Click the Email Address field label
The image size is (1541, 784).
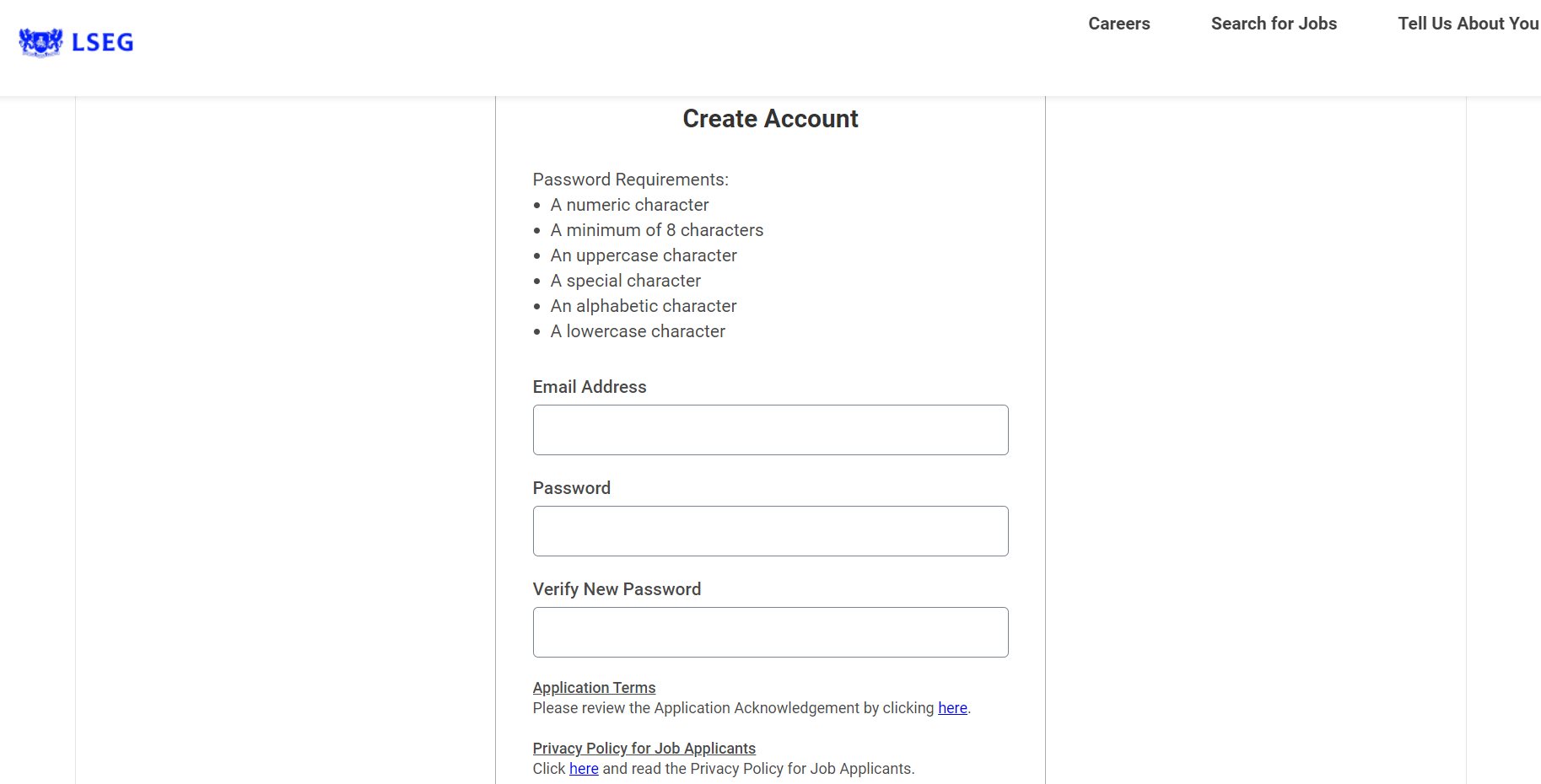coord(590,387)
